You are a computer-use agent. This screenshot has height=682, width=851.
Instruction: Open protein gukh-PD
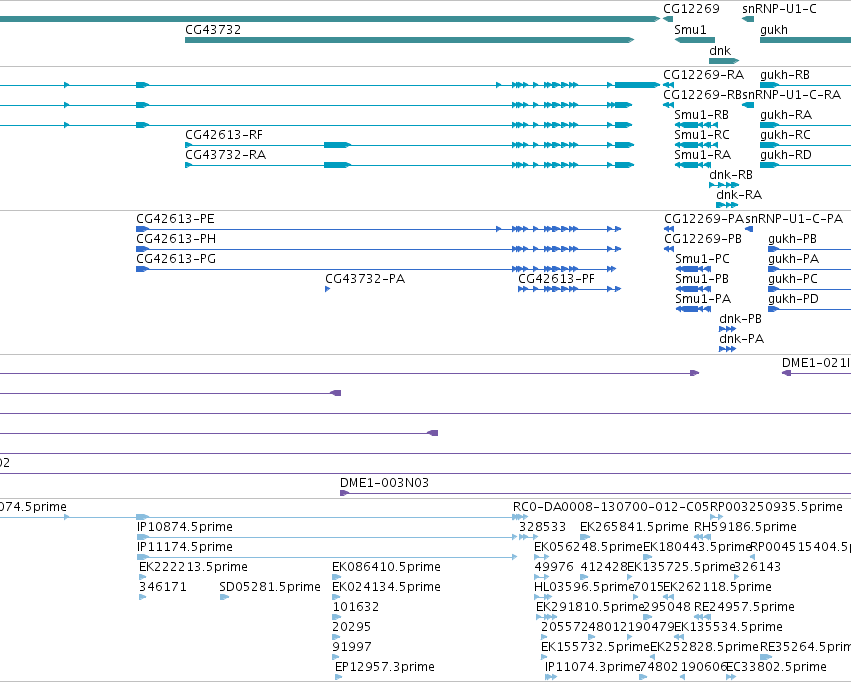[793, 299]
